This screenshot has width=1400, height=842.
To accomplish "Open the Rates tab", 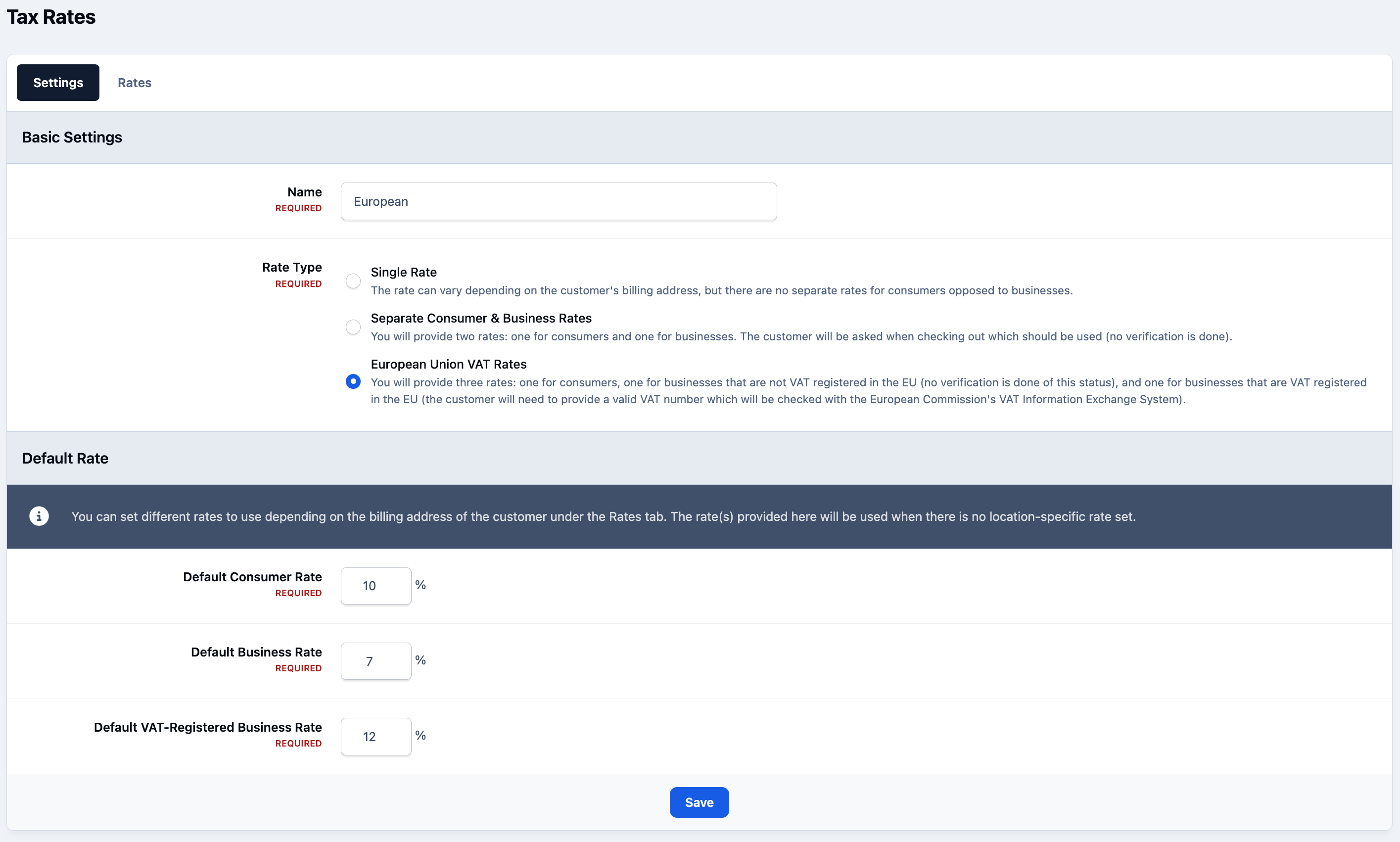I will tap(135, 83).
